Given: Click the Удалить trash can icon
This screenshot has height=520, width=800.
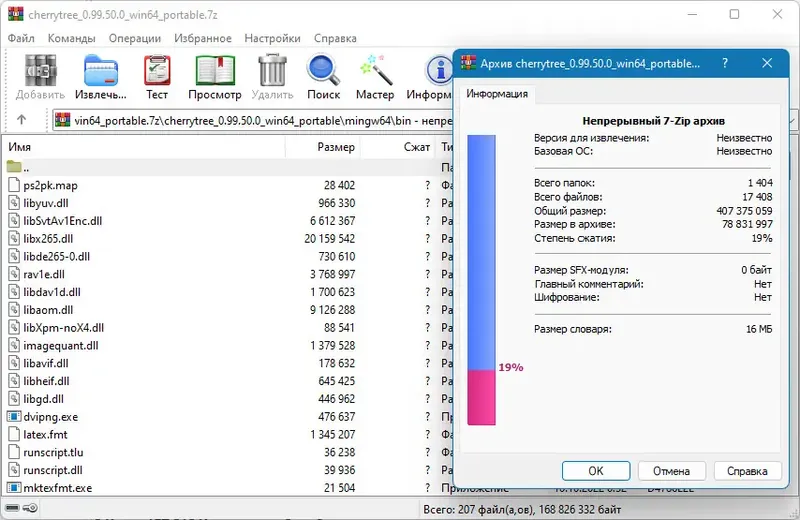Looking at the screenshot, I should 272,70.
